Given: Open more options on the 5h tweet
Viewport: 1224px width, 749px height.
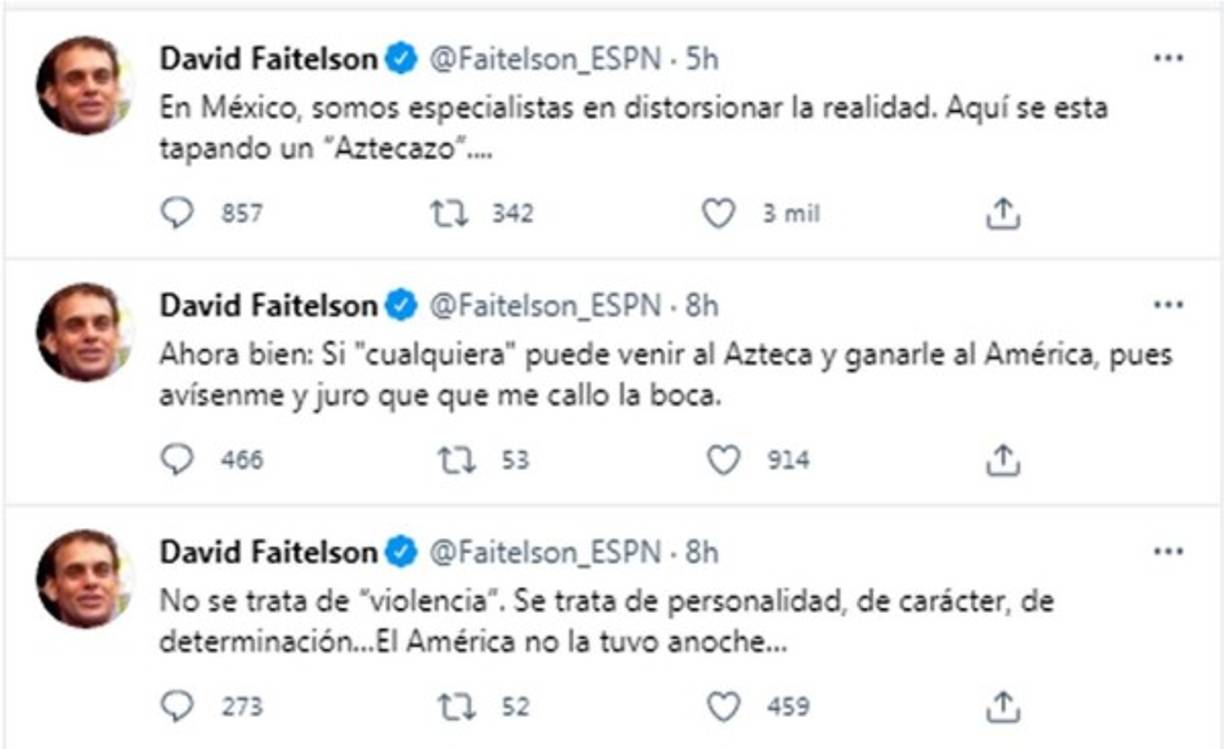Looking at the screenshot, I should coord(1168,58).
